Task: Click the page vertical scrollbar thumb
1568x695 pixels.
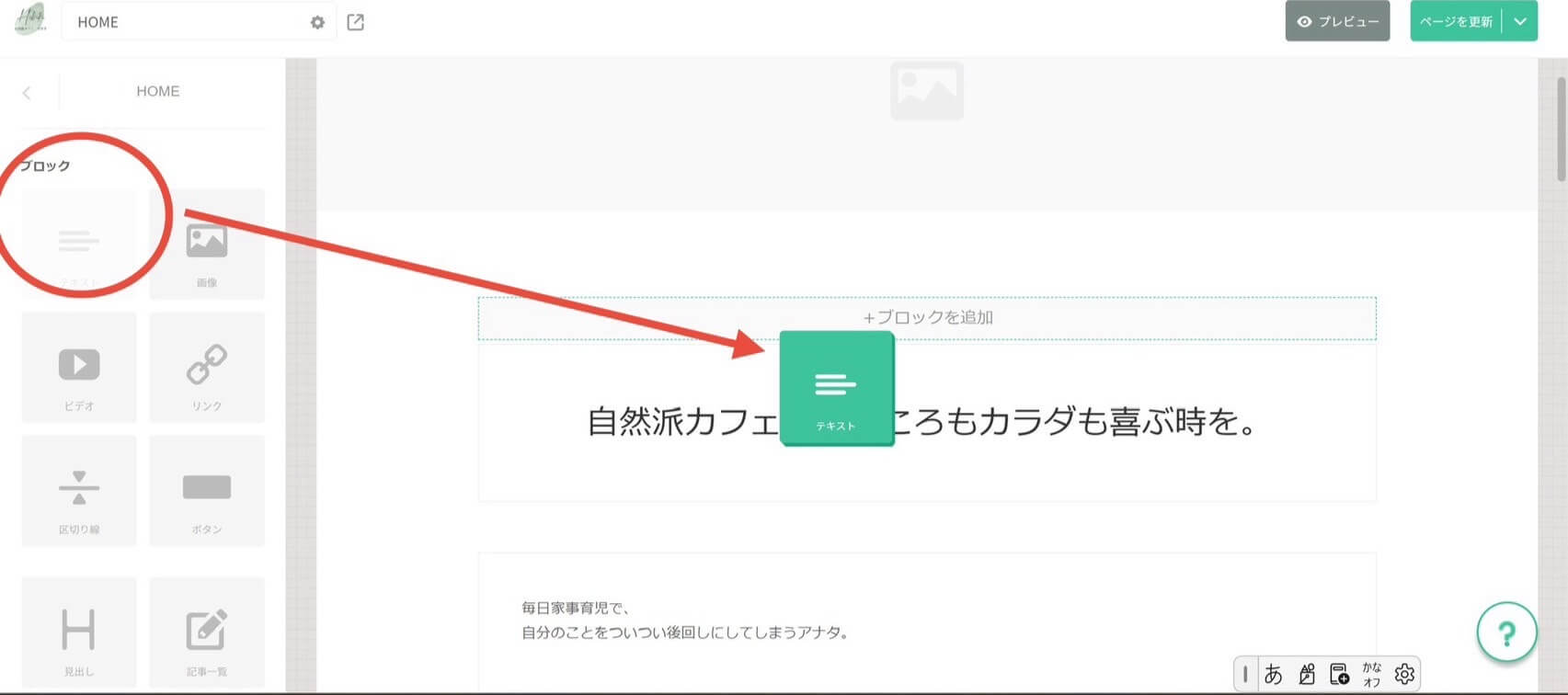Action: click(1561, 129)
